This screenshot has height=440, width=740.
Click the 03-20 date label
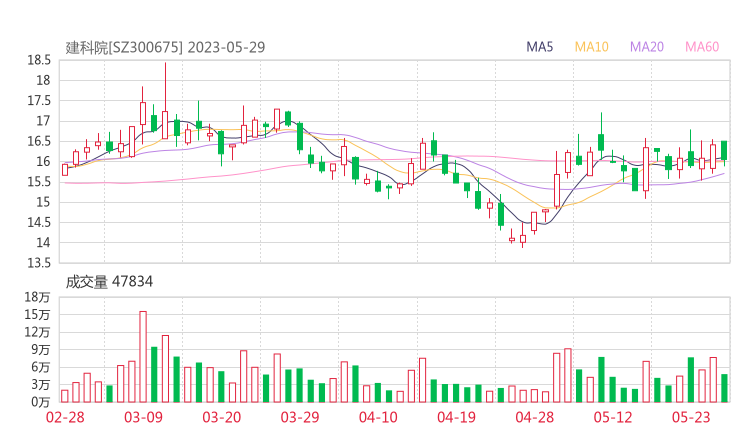point(222,418)
